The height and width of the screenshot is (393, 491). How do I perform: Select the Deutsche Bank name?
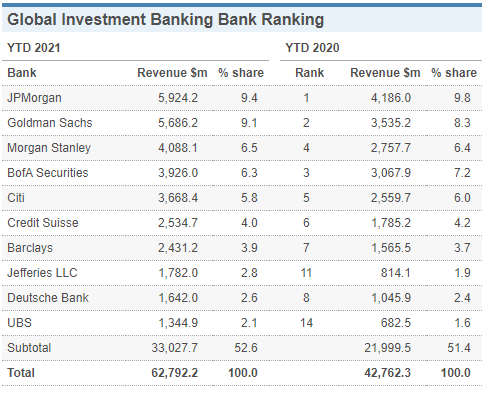pyautogui.click(x=48, y=298)
